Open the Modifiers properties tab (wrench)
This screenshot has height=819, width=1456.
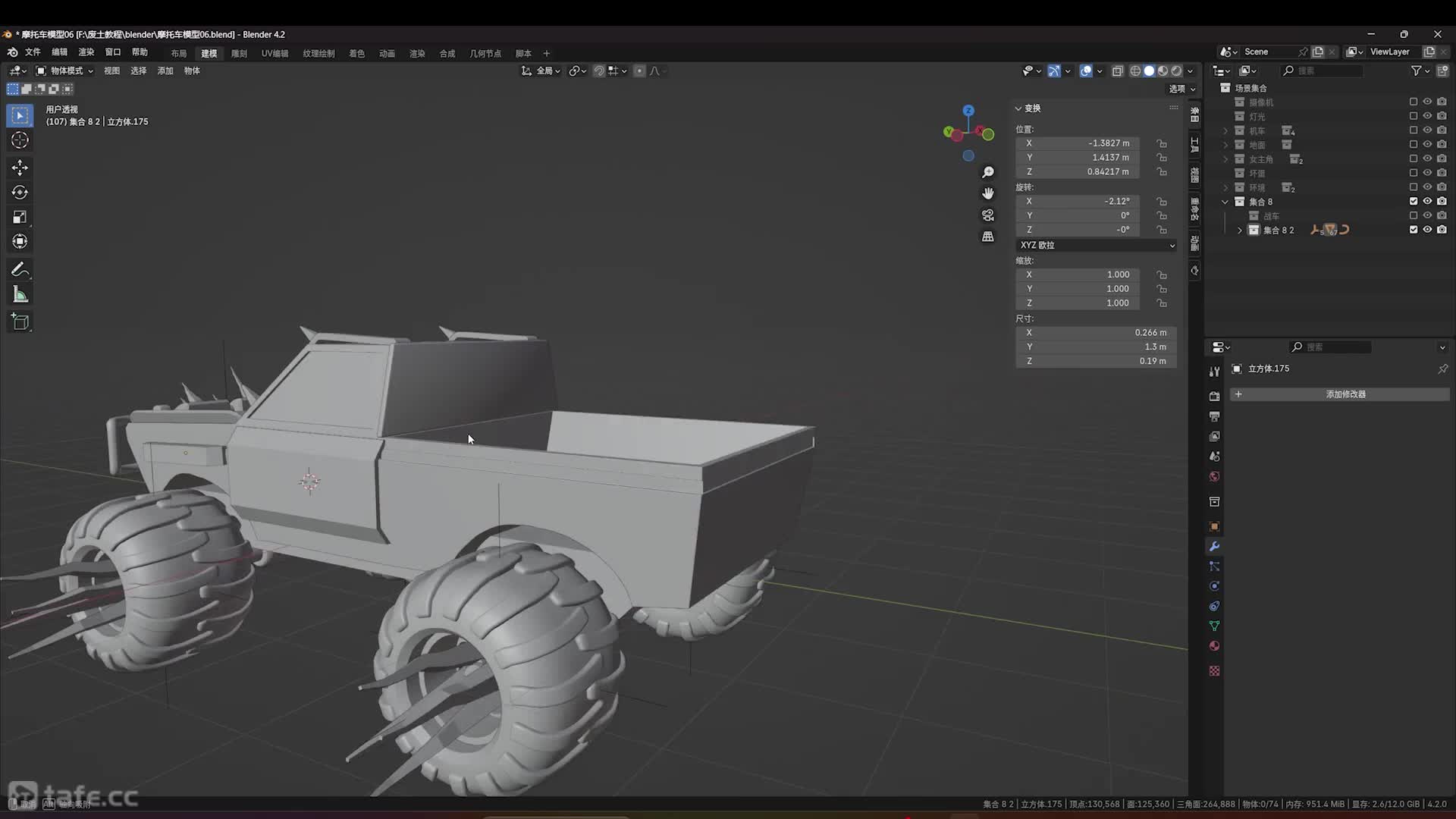click(1214, 547)
